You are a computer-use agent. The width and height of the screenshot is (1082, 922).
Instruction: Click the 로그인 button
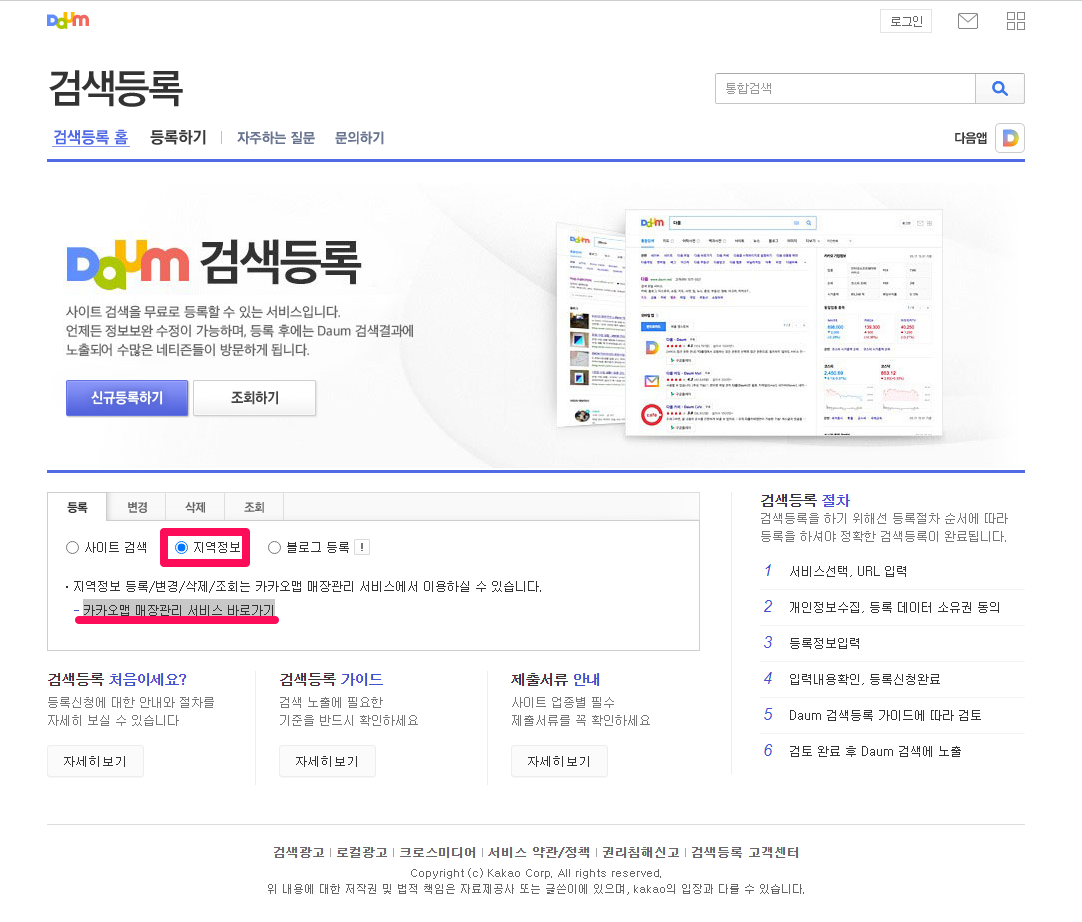pyautogui.click(x=905, y=20)
